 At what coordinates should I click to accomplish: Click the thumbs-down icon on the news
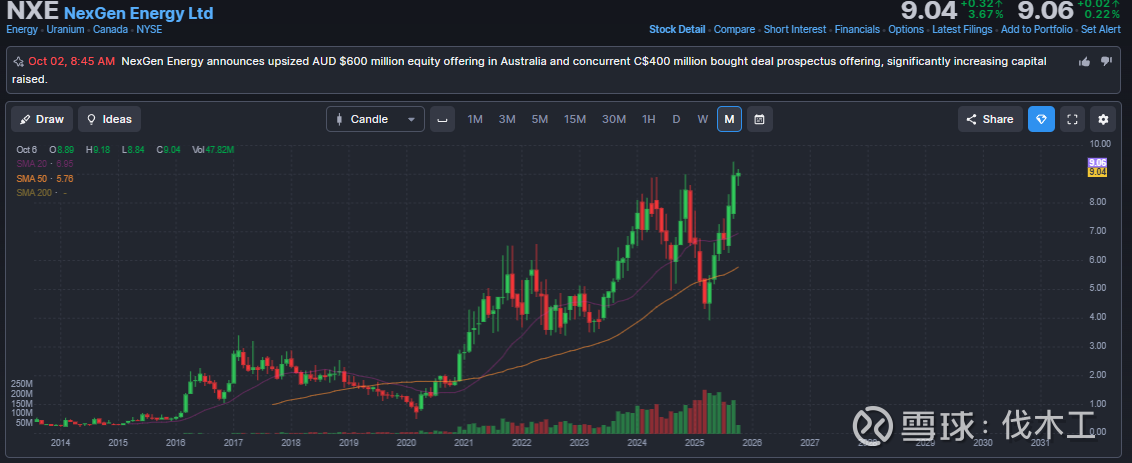coord(1106,62)
